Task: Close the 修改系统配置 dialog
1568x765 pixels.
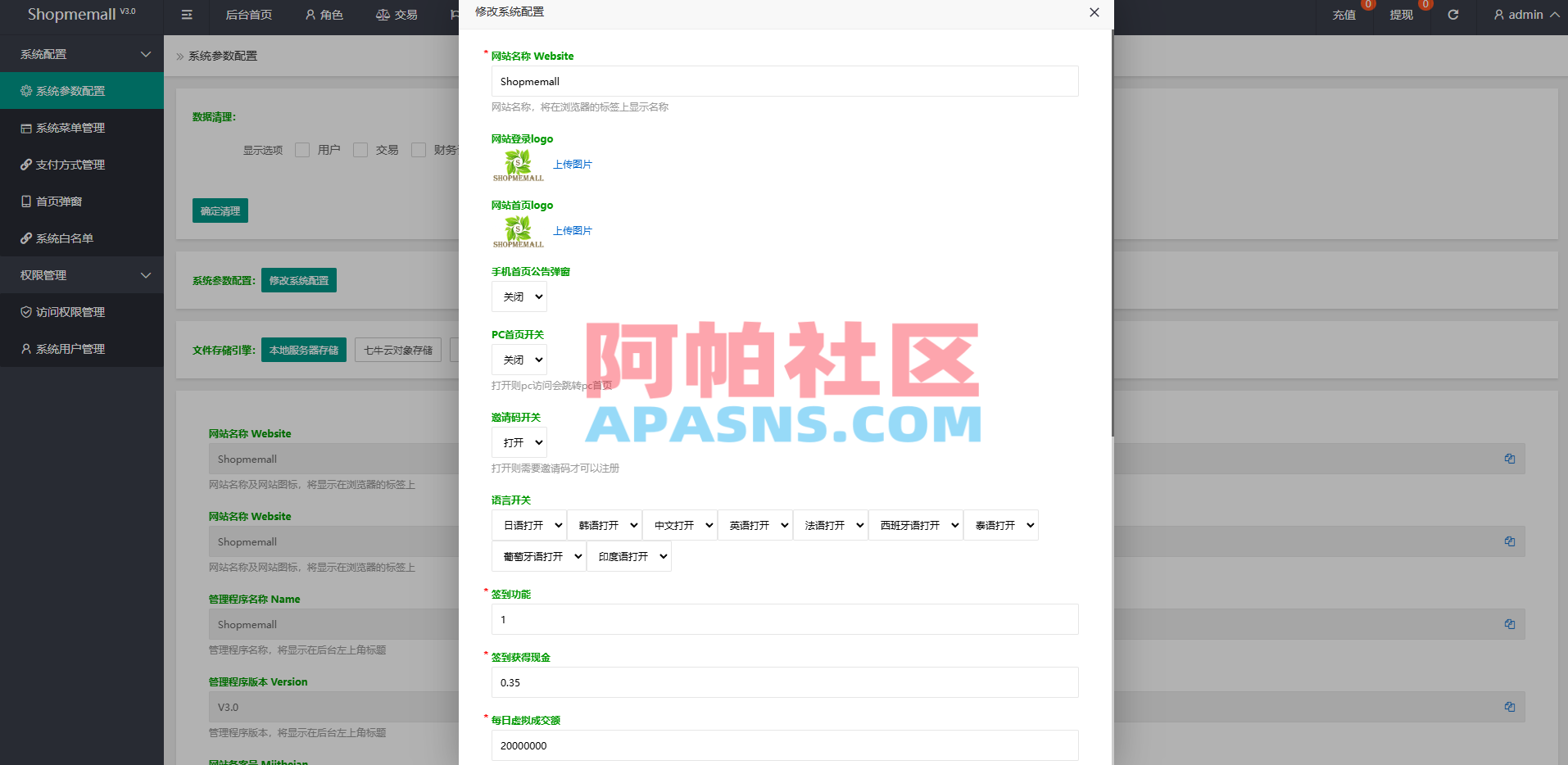Action: coord(1094,12)
